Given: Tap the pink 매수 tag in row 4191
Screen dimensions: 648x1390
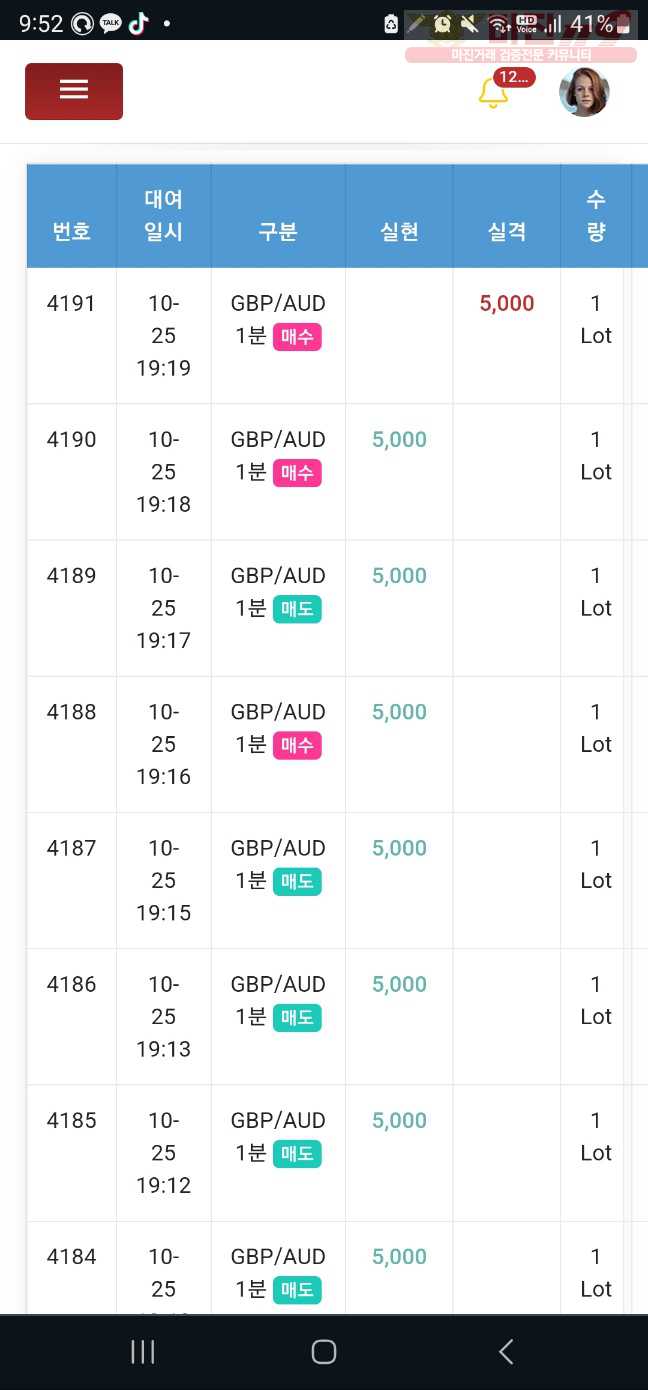Looking at the screenshot, I should click(x=297, y=337).
